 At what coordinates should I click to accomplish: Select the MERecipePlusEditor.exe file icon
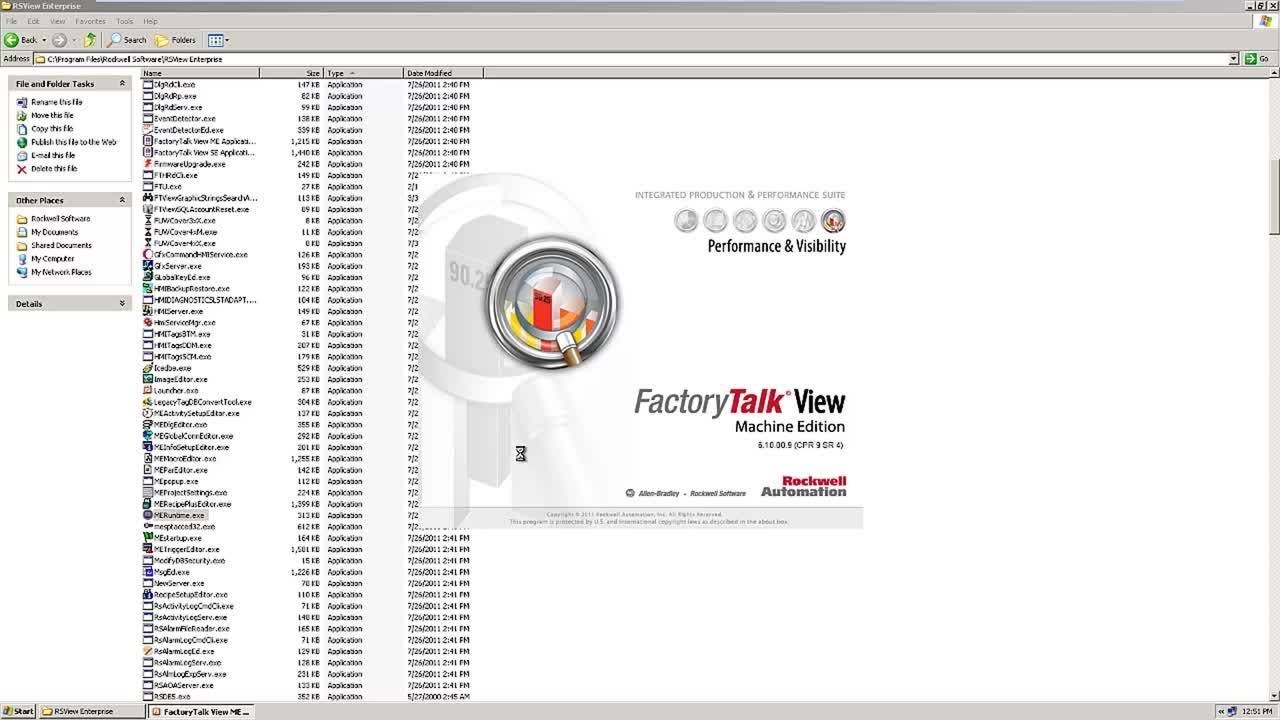[x=148, y=504]
